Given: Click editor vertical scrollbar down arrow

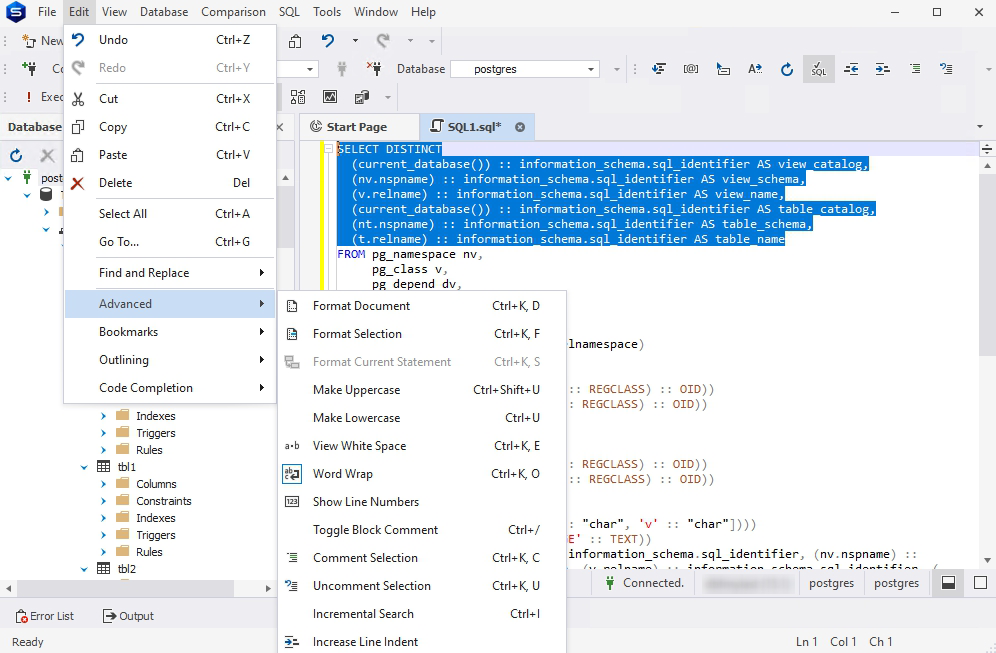Looking at the screenshot, I should coord(987,560).
